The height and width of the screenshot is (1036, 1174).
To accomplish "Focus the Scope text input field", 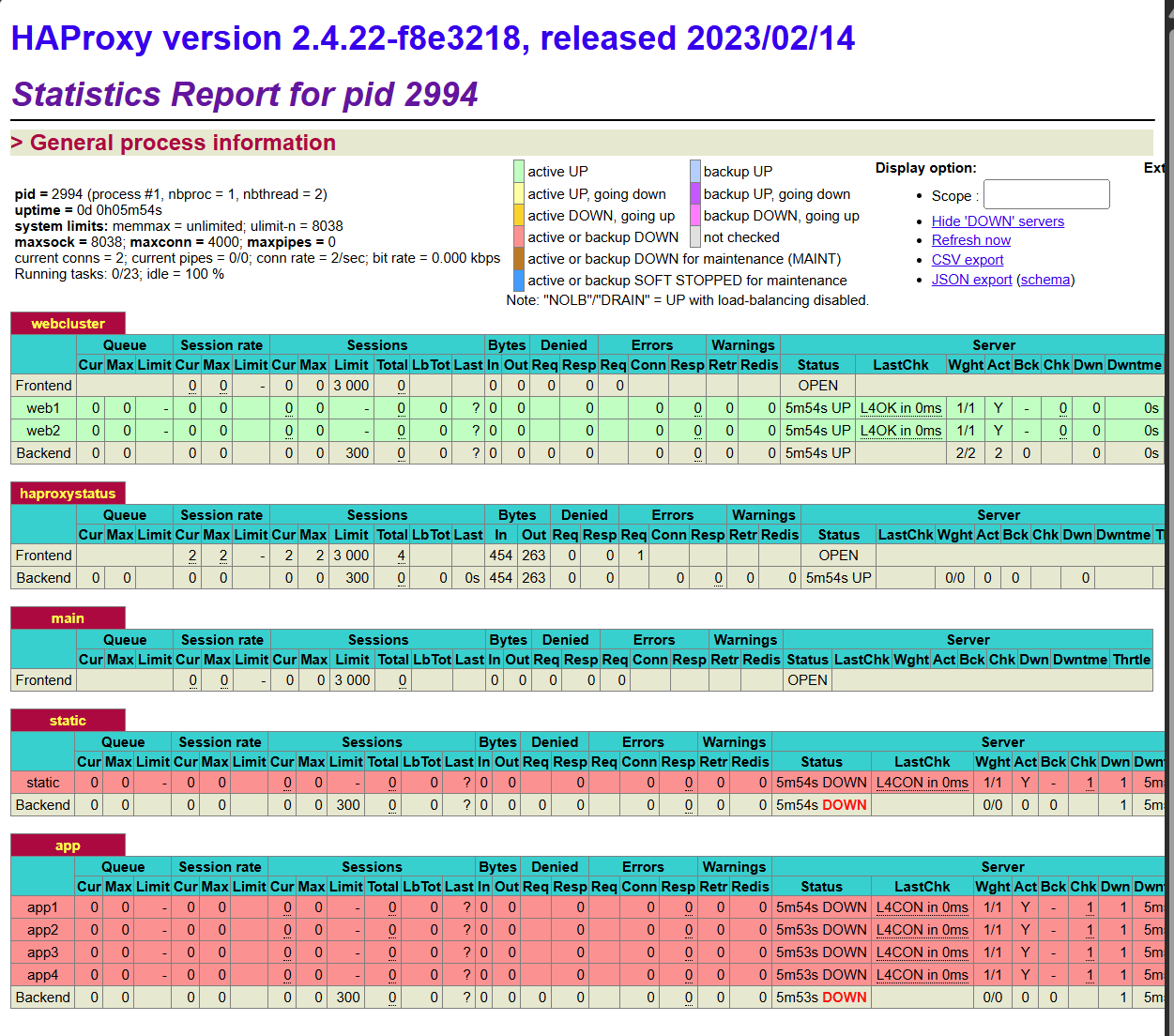I will coord(1046,194).
